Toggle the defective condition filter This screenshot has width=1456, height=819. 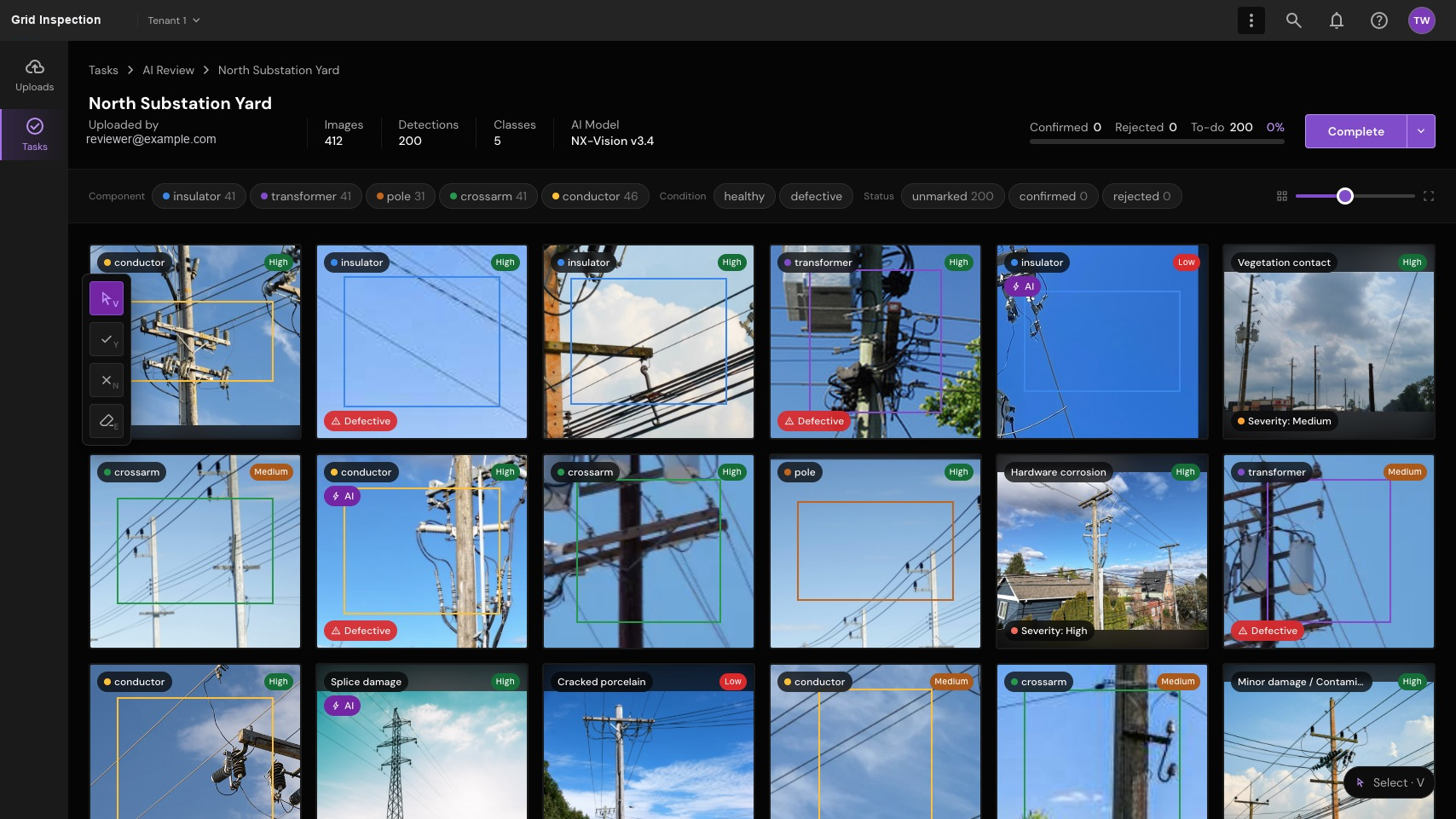point(816,196)
